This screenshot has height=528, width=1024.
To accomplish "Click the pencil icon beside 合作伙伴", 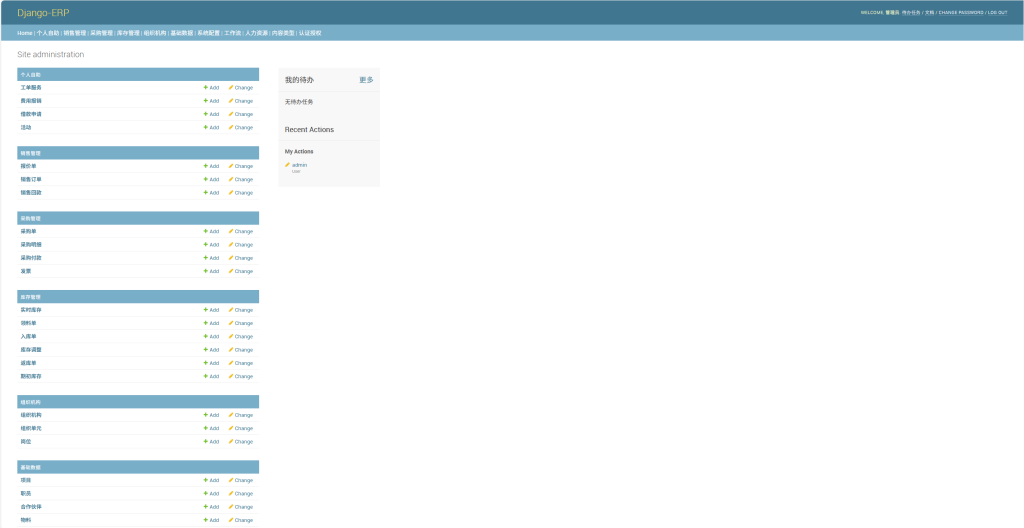I will tap(231, 507).
